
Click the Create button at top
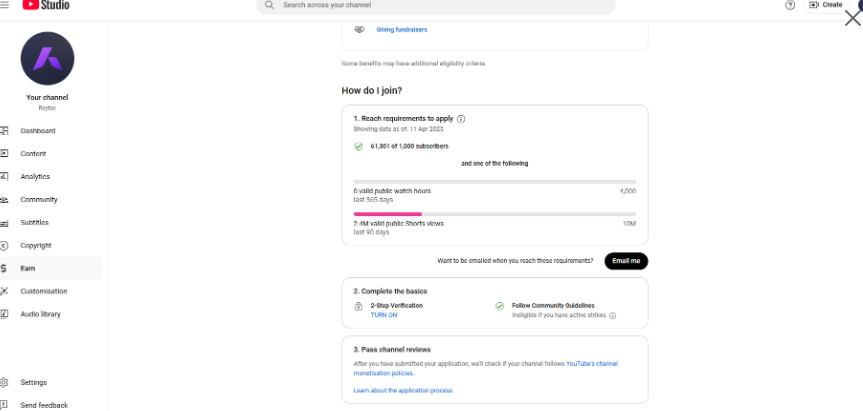click(826, 5)
